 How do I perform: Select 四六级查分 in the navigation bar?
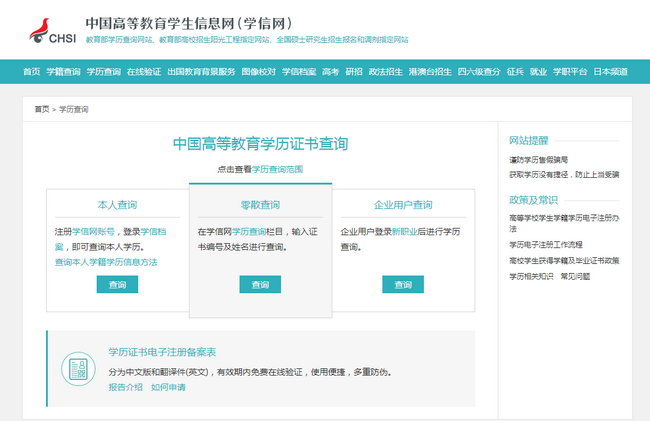click(x=478, y=72)
